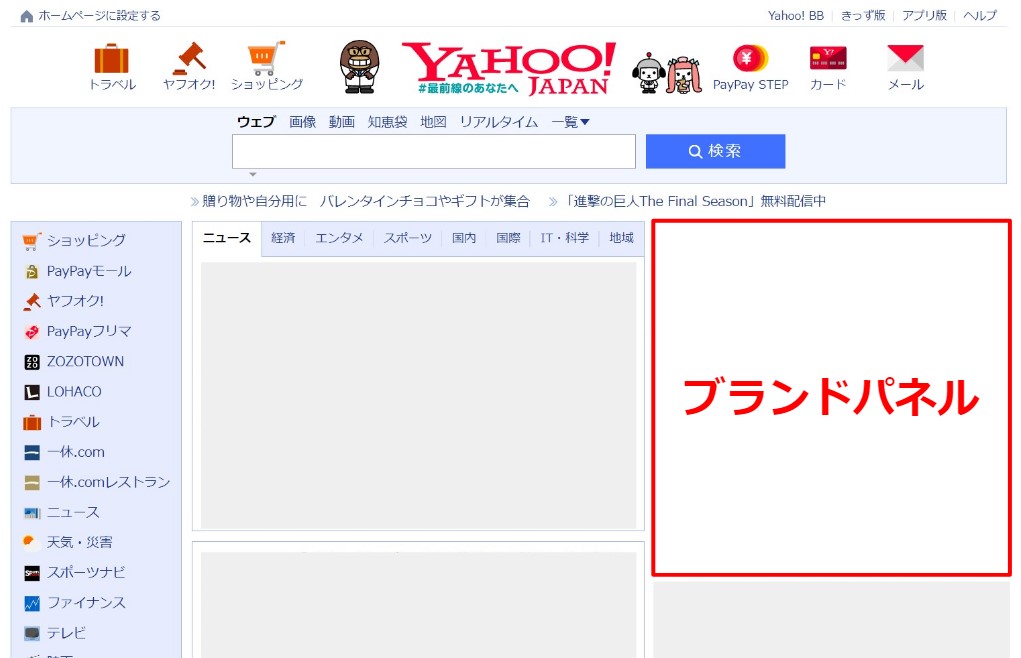The width and height of the screenshot is (1021, 658).
Task: Open the sidebar 天気・災害 link text
Action: [79, 542]
